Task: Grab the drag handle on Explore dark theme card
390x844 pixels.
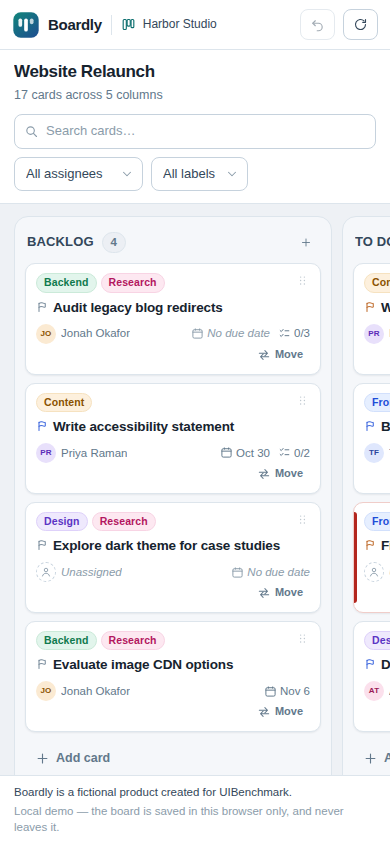Action: click(302, 519)
